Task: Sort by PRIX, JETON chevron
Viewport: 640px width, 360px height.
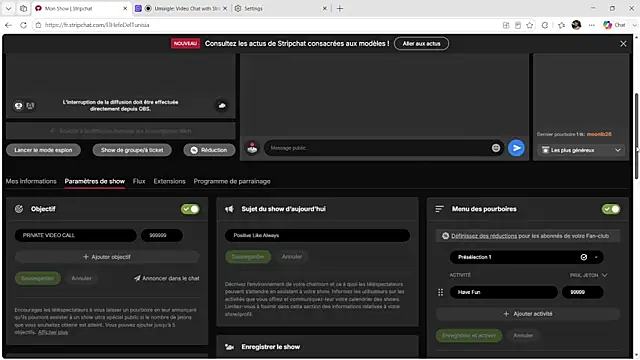Action: tap(604, 275)
